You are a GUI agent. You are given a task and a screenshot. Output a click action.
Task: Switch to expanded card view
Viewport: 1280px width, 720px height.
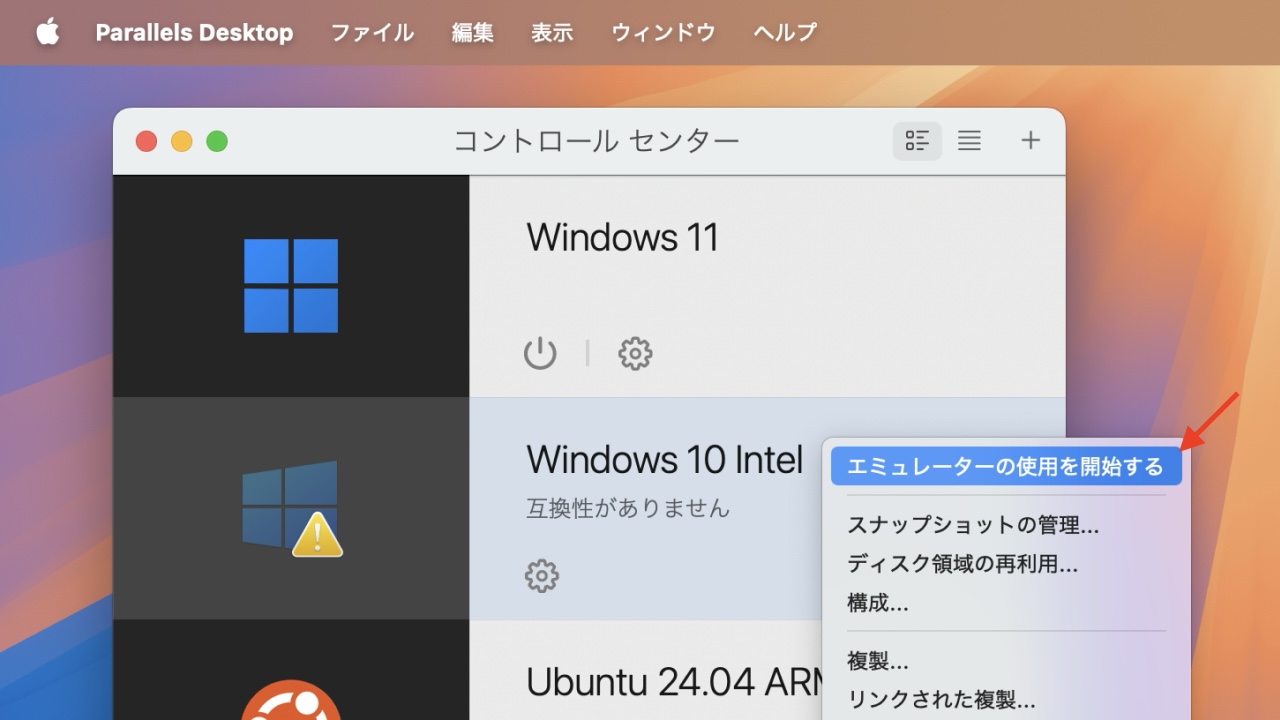click(917, 141)
